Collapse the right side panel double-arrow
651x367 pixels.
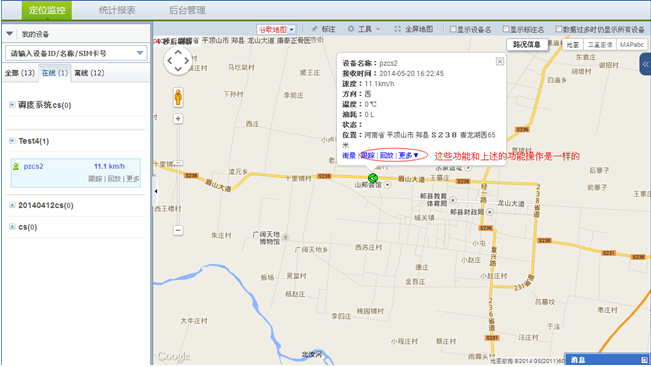coord(645,64)
